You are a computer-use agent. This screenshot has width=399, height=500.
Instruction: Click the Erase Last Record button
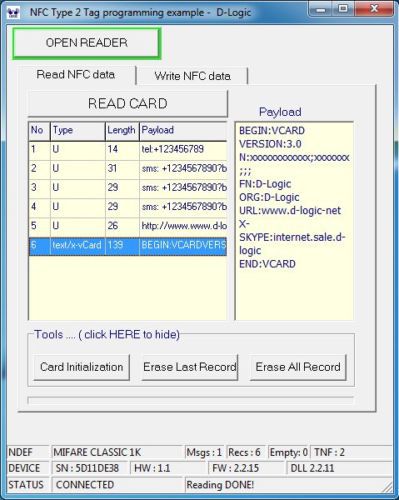pyautogui.click(x=190, y=367)
